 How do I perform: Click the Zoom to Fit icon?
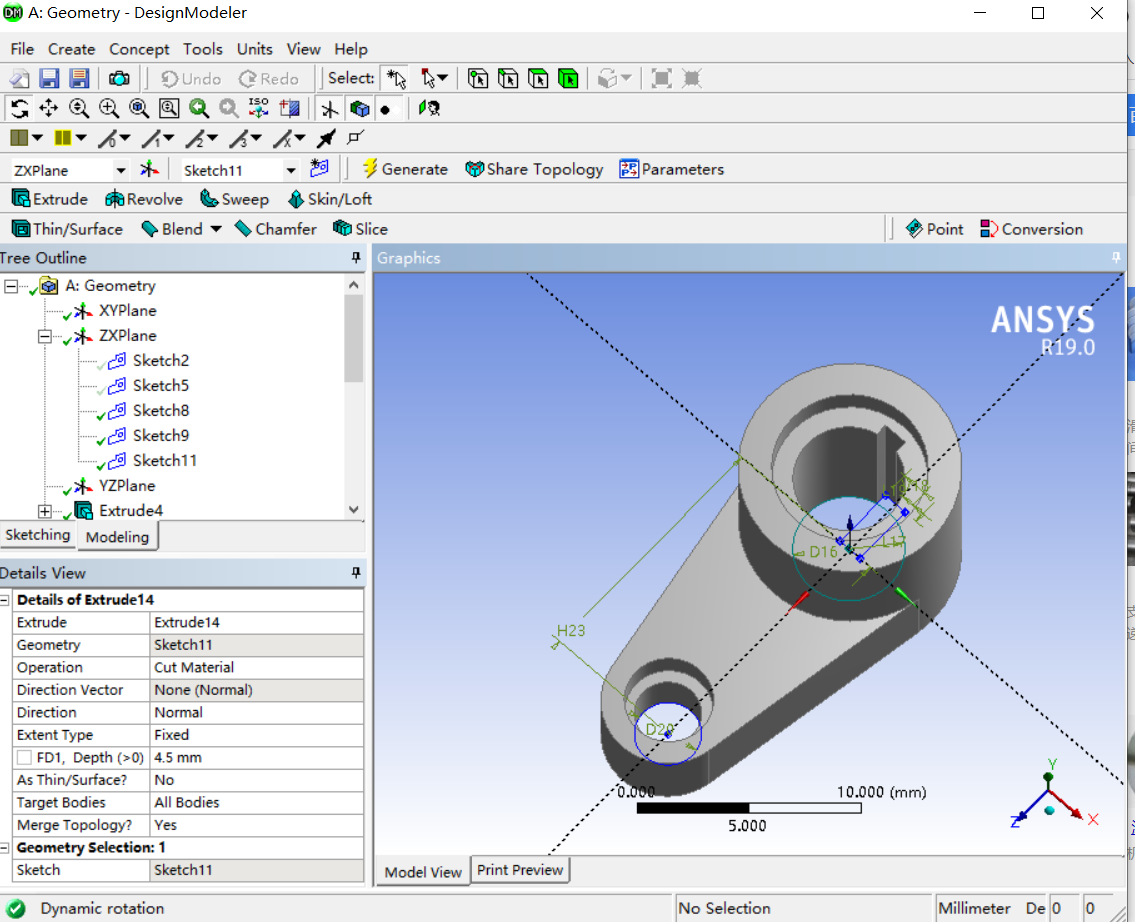[139, 109]
